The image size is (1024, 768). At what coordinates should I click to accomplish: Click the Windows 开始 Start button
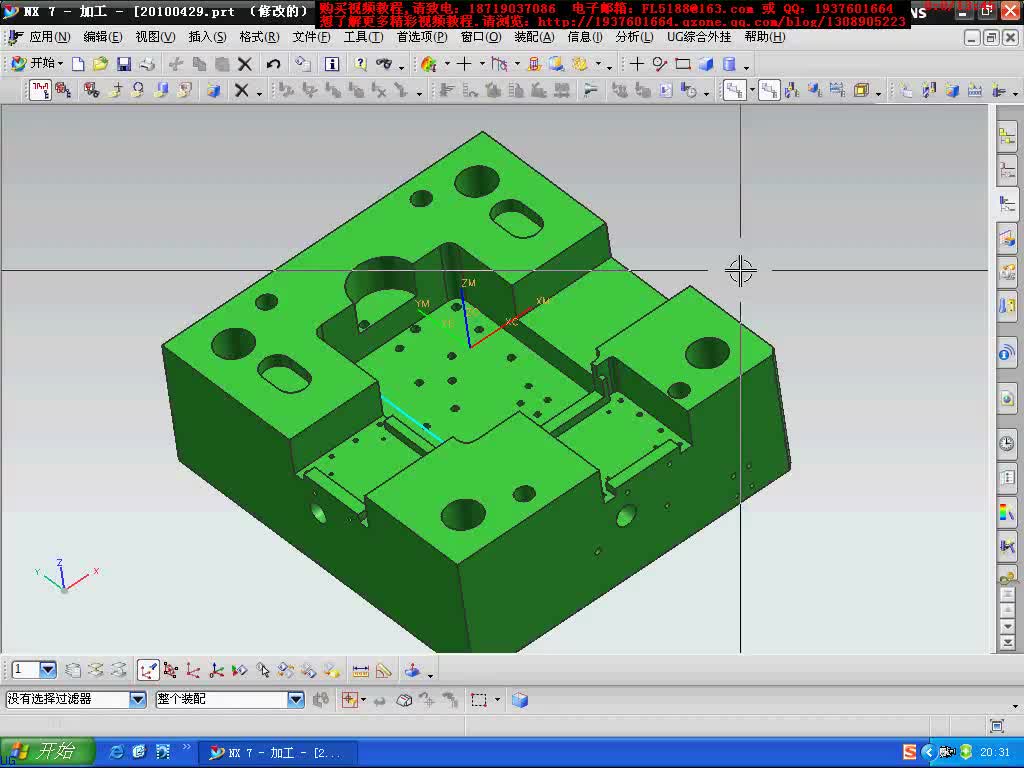click(48, 752)
